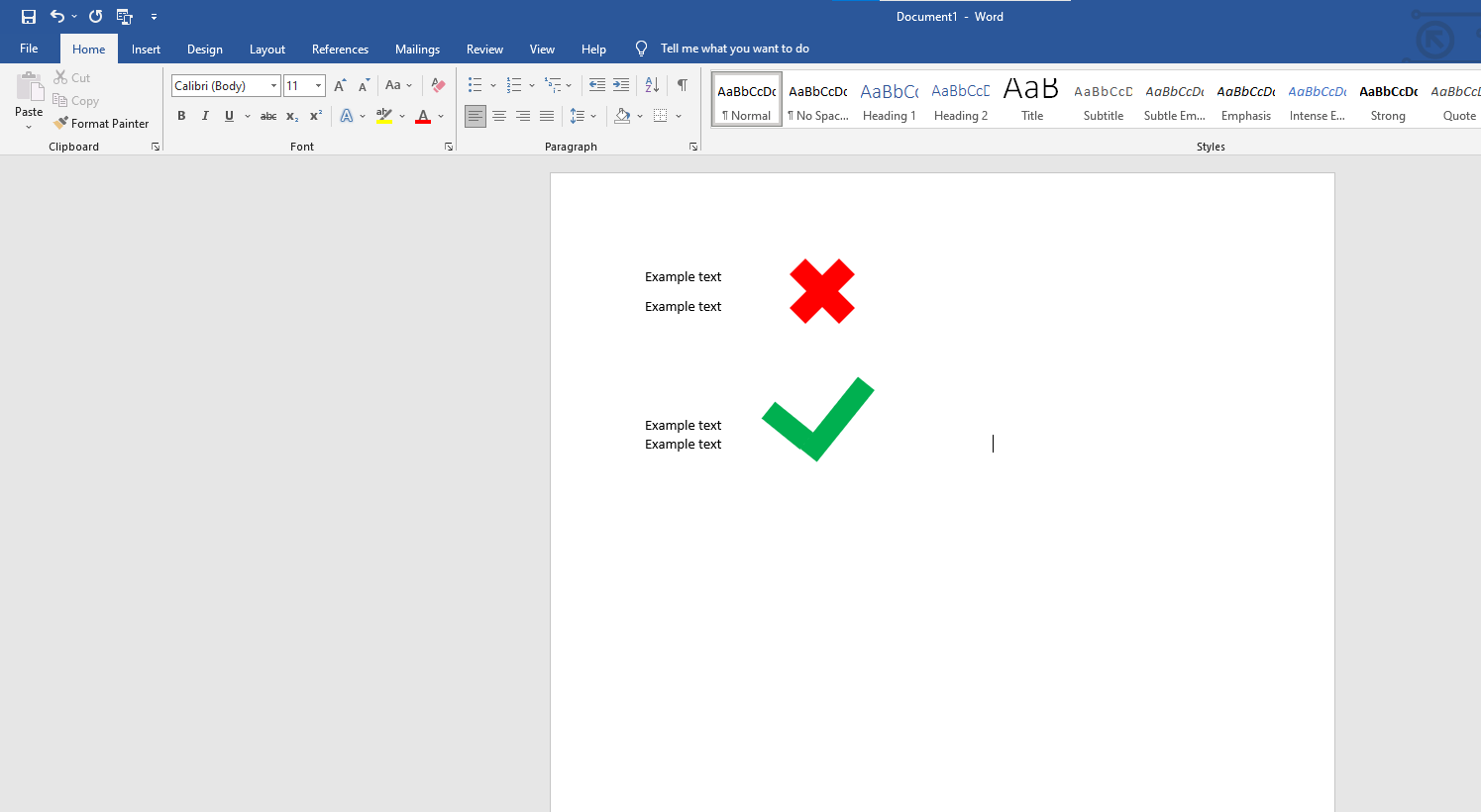Click the Undo icon
Image resolution: width=1481 pixels, height=812 pixels.
(x=57, y=17)
